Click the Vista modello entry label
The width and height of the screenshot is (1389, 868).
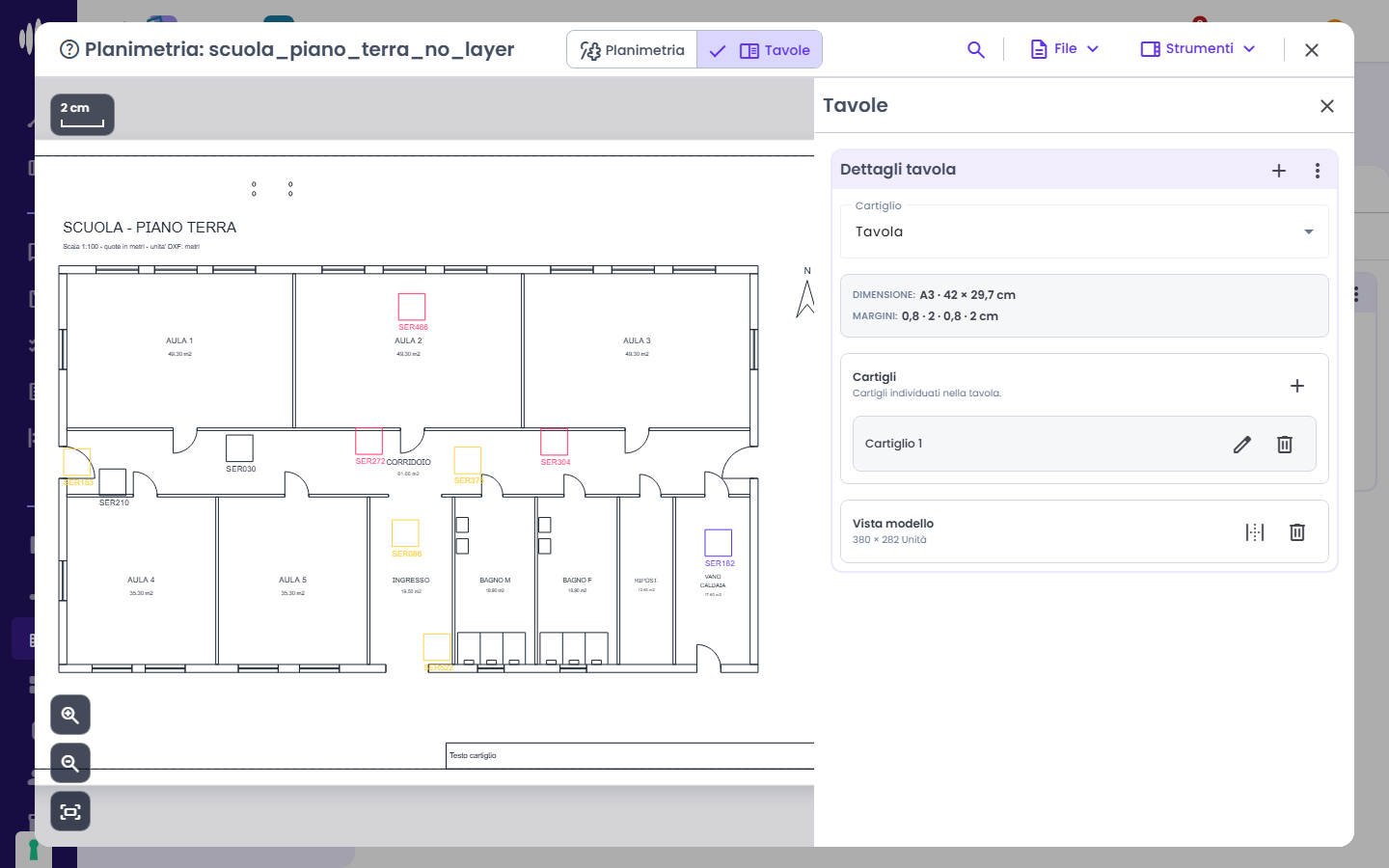tap(893, 524)
